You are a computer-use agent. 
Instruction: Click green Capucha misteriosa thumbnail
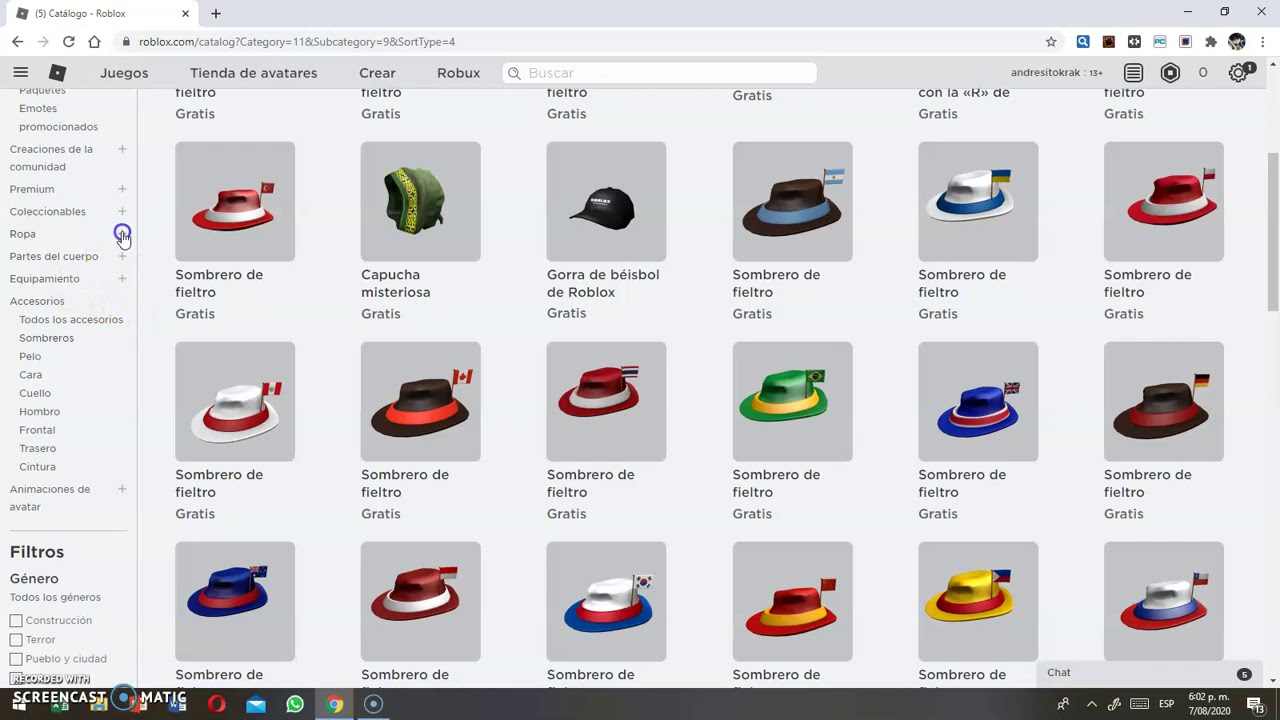pyautogui.click(x=420, y=201)
